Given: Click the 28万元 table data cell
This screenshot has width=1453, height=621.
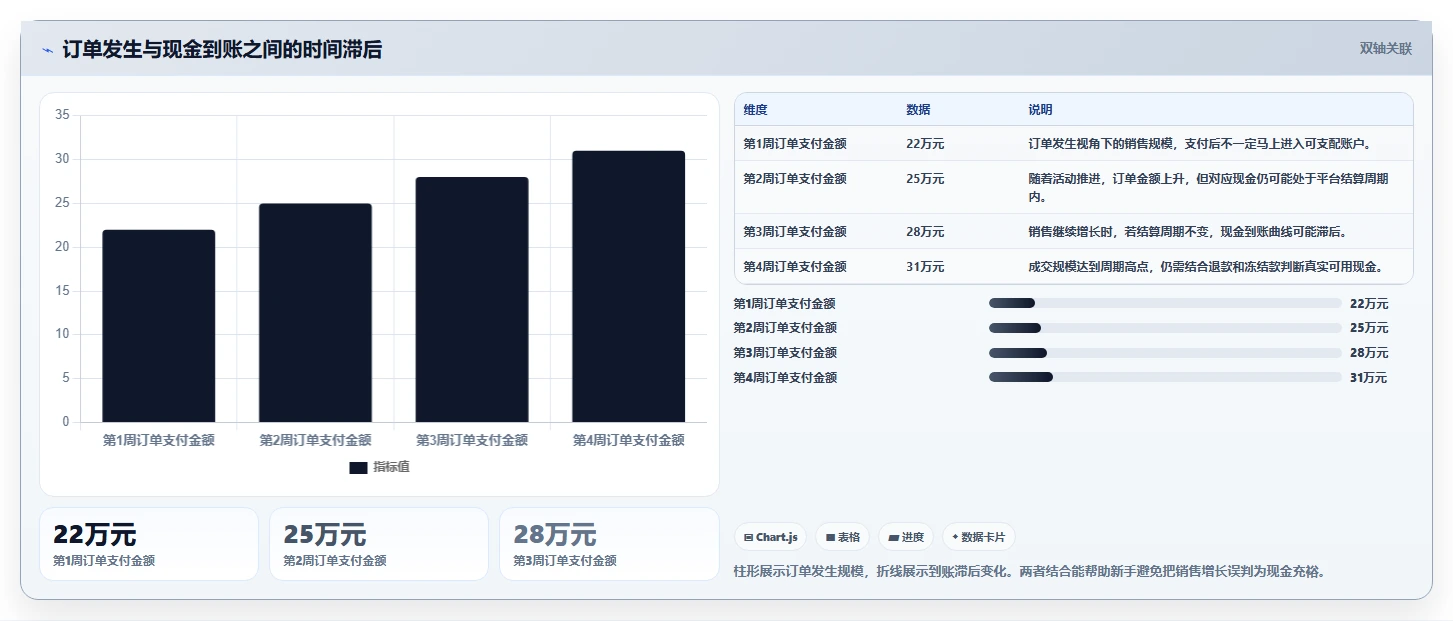Looking at the screenshot, I should (x=925, y=232).
